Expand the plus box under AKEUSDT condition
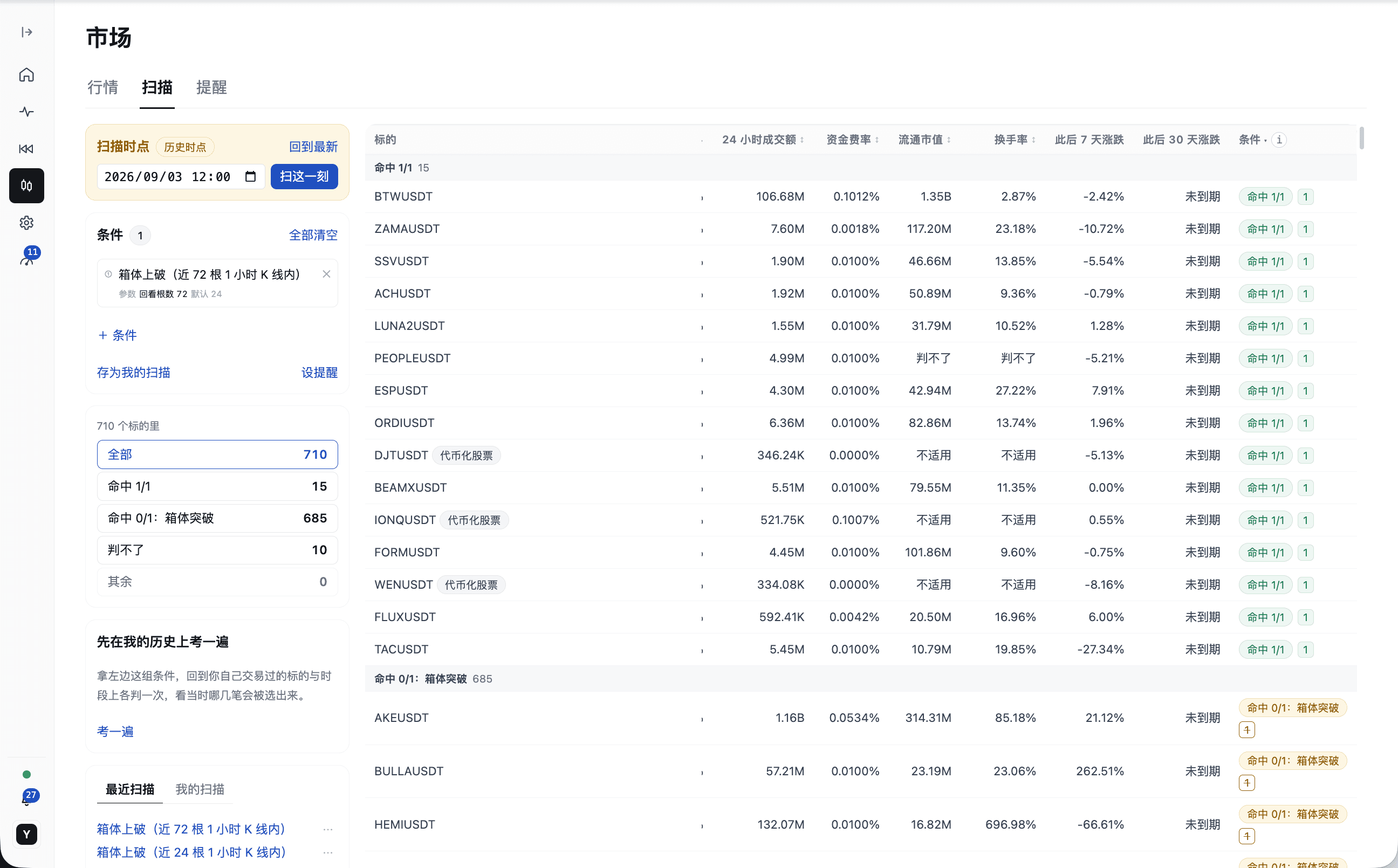This screenshot has width=1398, height=868. tap(1246, 730)
